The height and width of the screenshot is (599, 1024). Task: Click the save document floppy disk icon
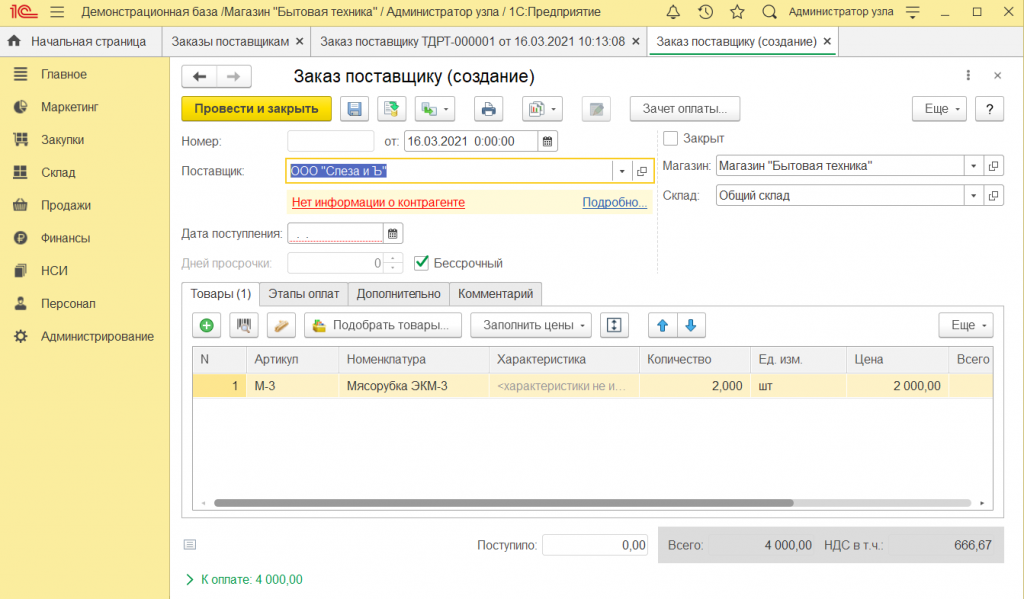click(x=355, y=109)
